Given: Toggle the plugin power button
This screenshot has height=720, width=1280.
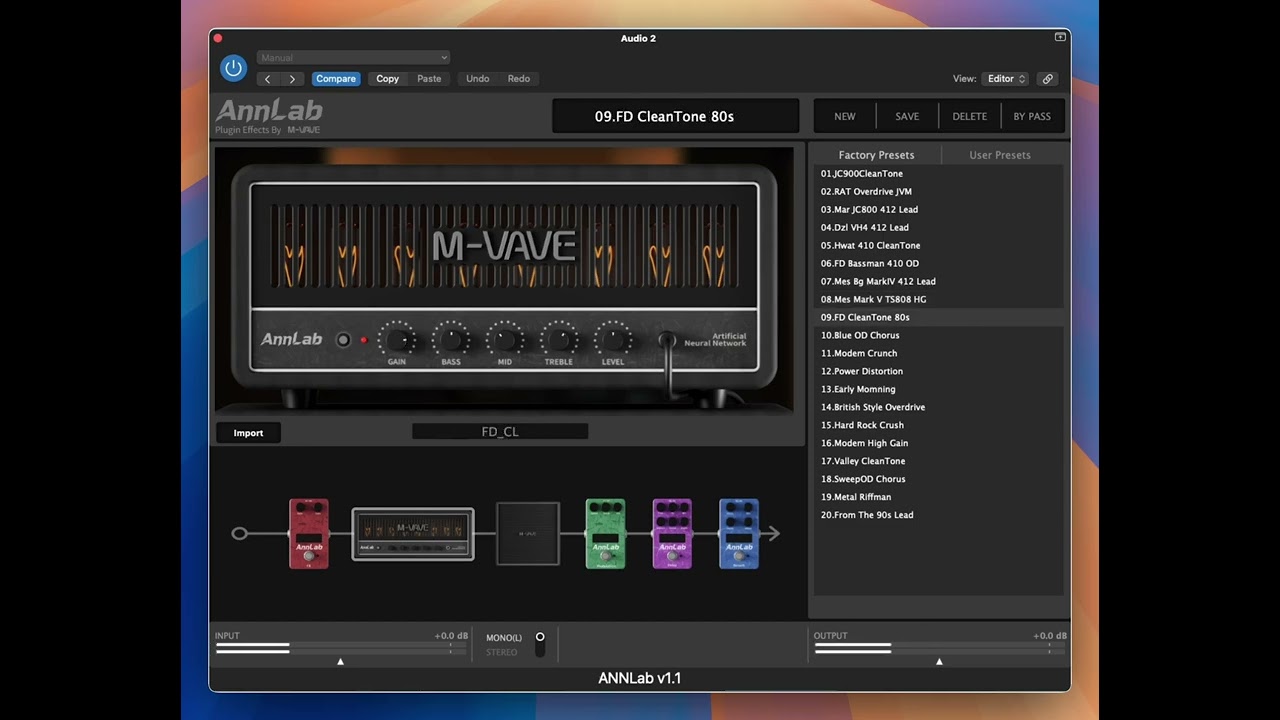Looking at the screenshot, I should tap(233, 68).
